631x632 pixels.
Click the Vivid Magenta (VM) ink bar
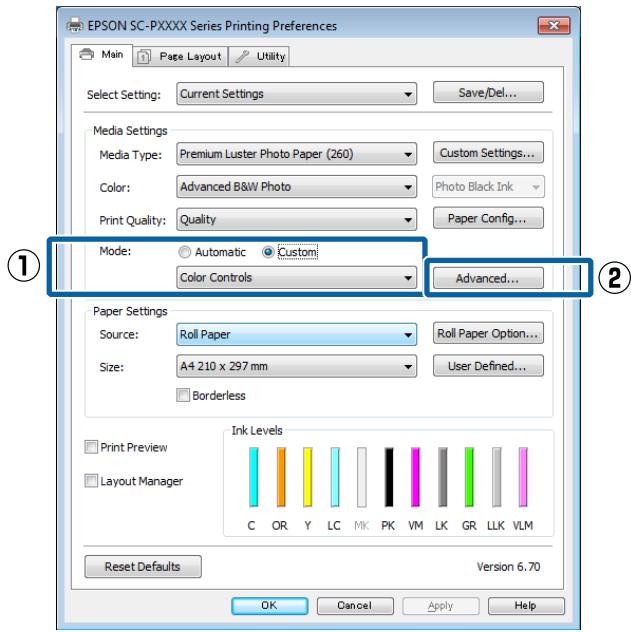[415, 477]
